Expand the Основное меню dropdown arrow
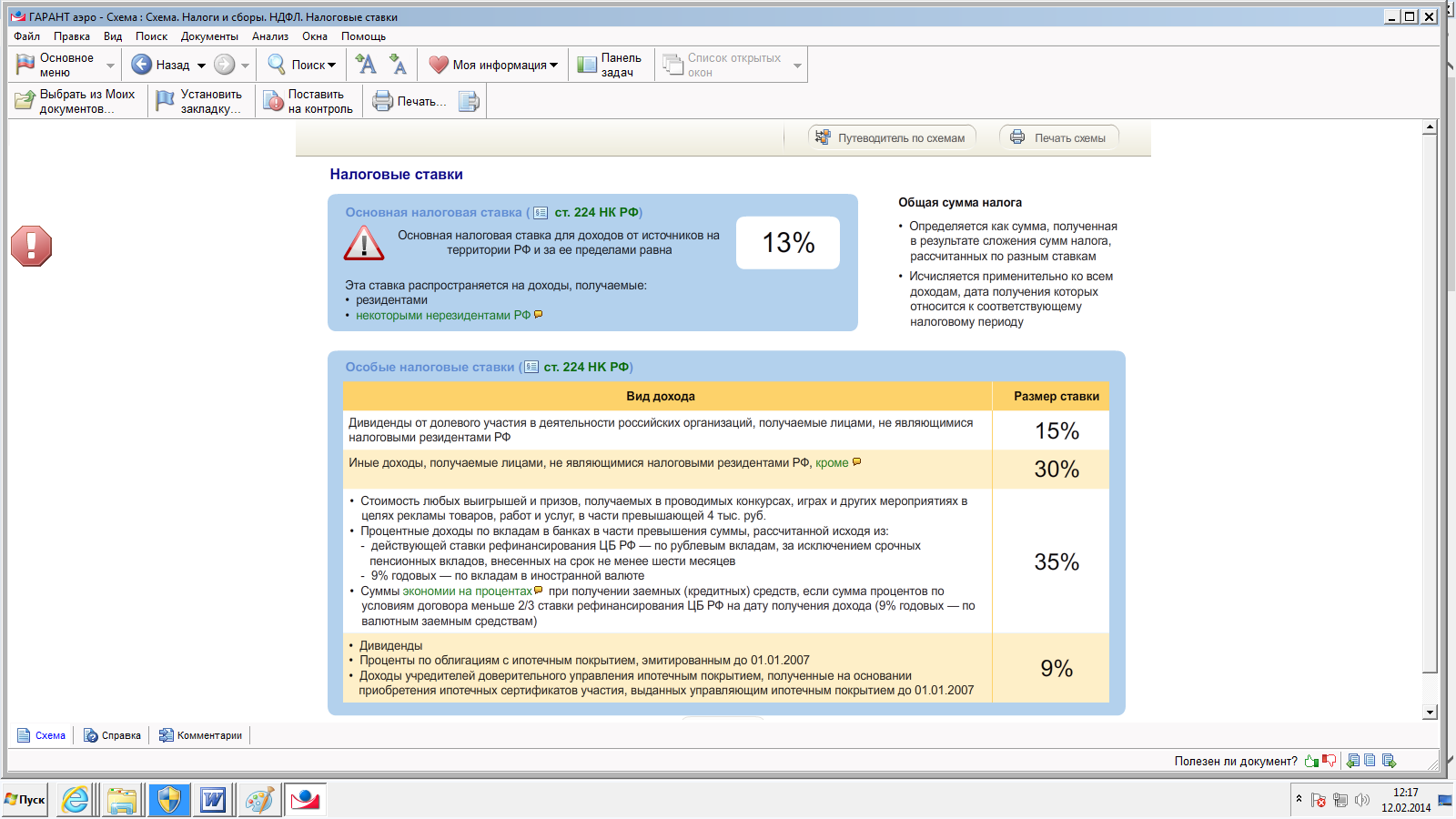This screenshot has width=1456, height=819. point(110,66)
